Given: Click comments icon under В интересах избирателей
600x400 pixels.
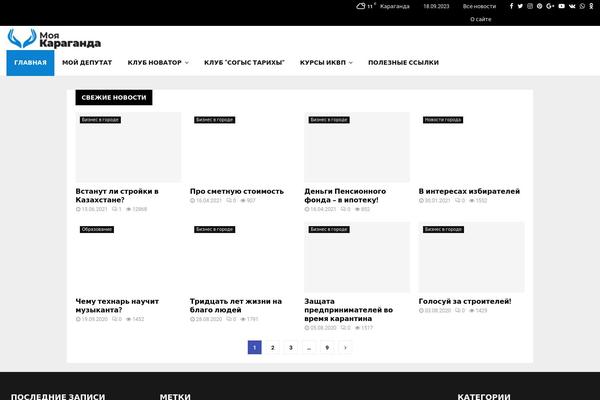Looking at the screenshot, I should [458, 201].
